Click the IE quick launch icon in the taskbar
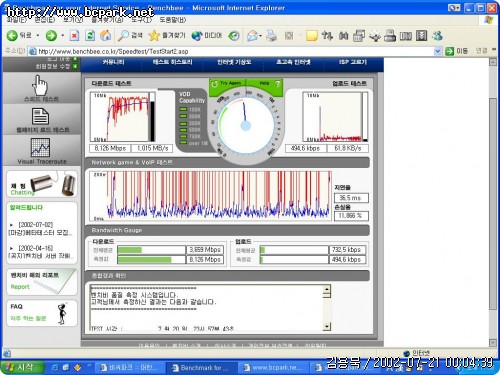The width and height of the screenshot is (500, 375). 55,367
